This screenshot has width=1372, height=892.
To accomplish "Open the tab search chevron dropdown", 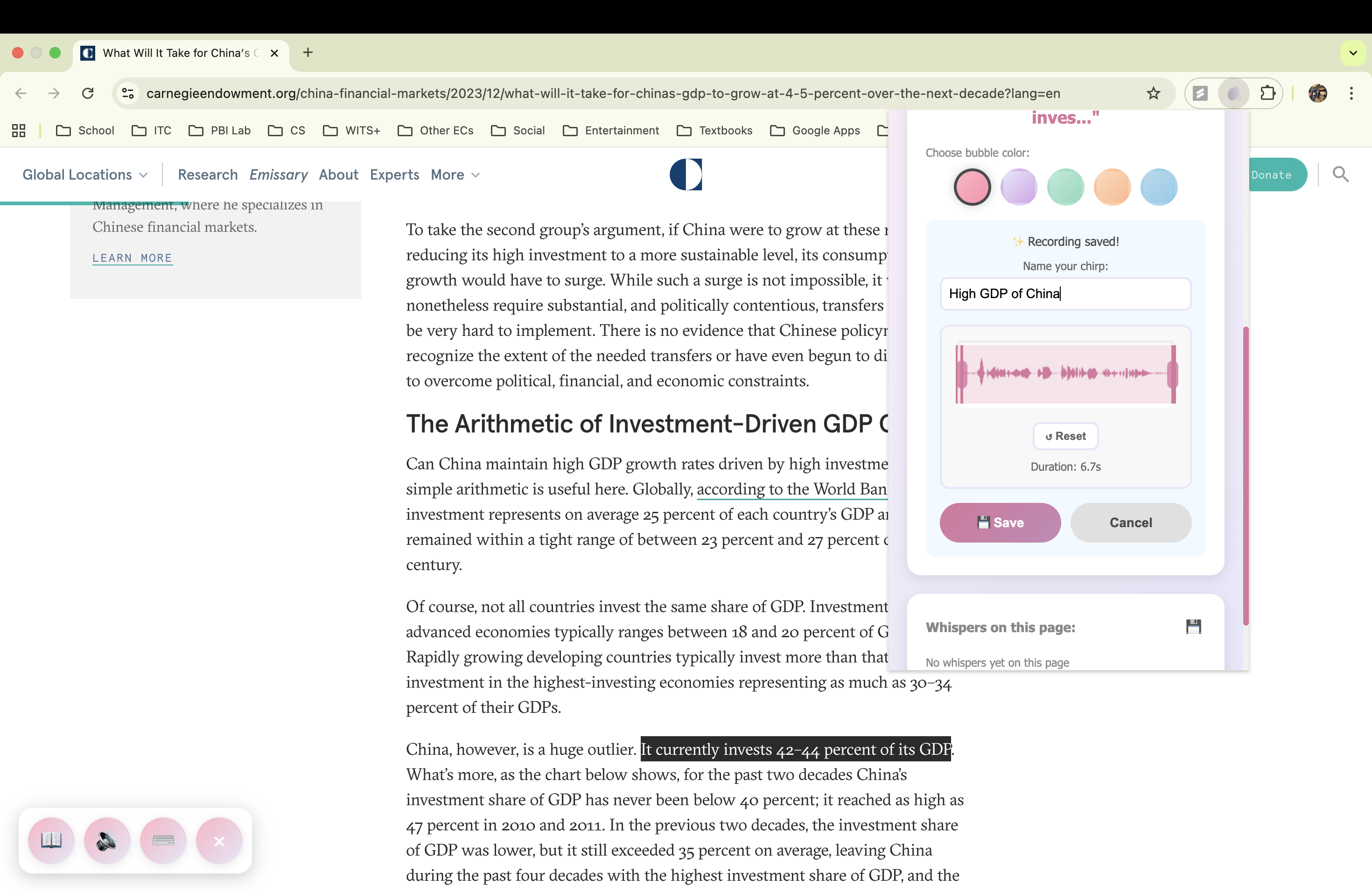I will point(1353,53).
